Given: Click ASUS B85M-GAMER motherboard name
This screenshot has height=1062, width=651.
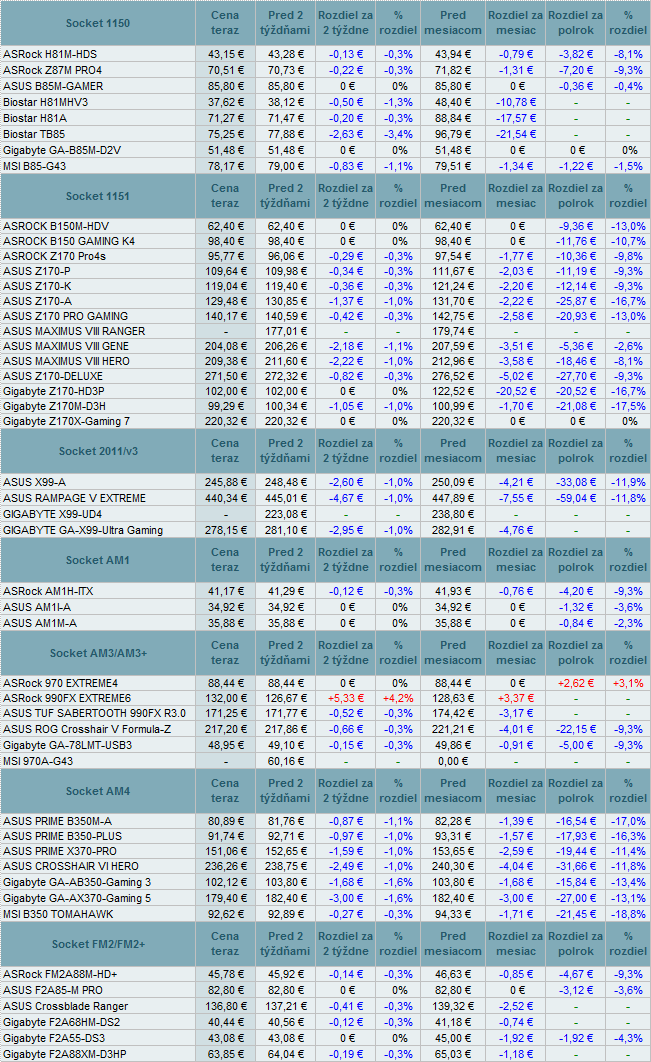Looking at the screenshot, I should tap(54, 87).
